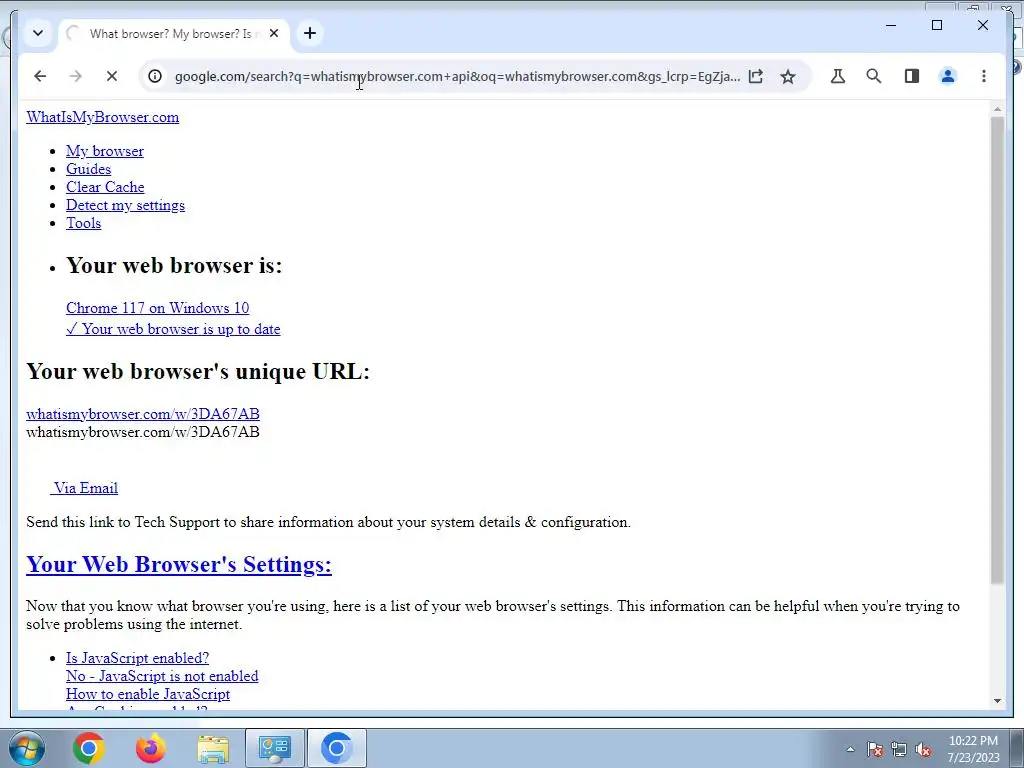1024x768 pixels.
Task: Open the WhatIsMyBrowser.com header link
Action: (103, 118)
